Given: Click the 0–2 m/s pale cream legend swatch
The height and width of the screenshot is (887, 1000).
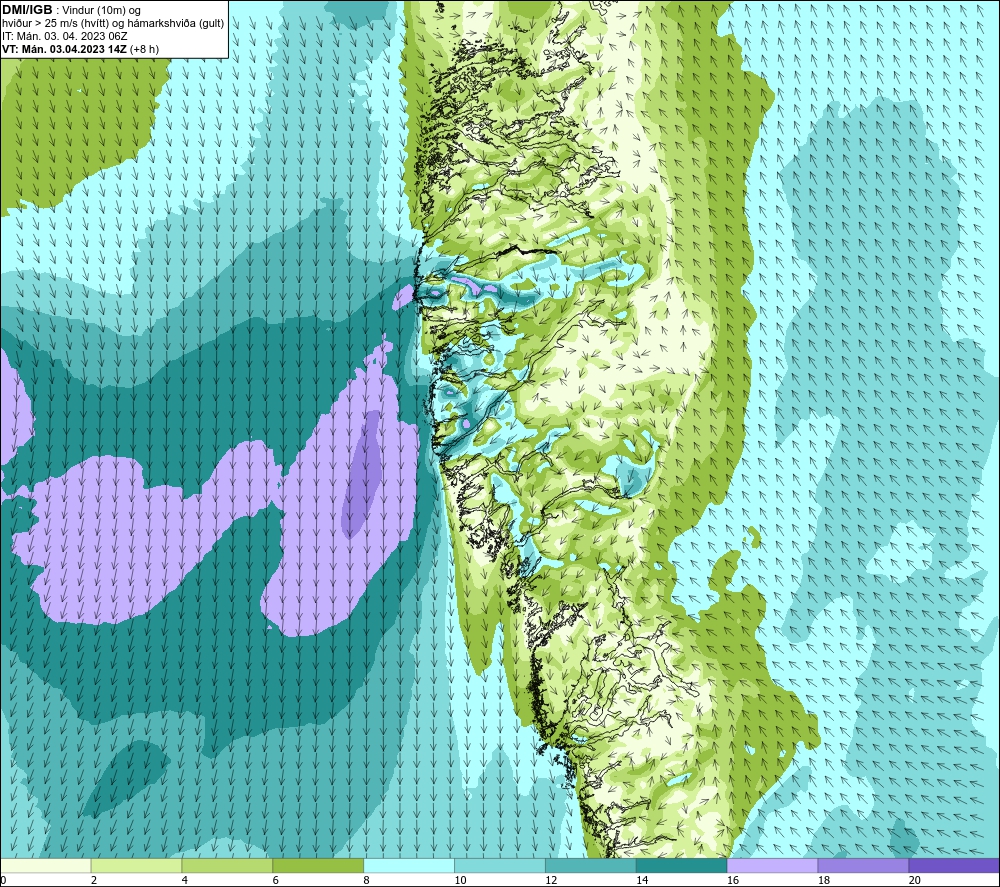Looking at the screenshot, I should point(46,865).
